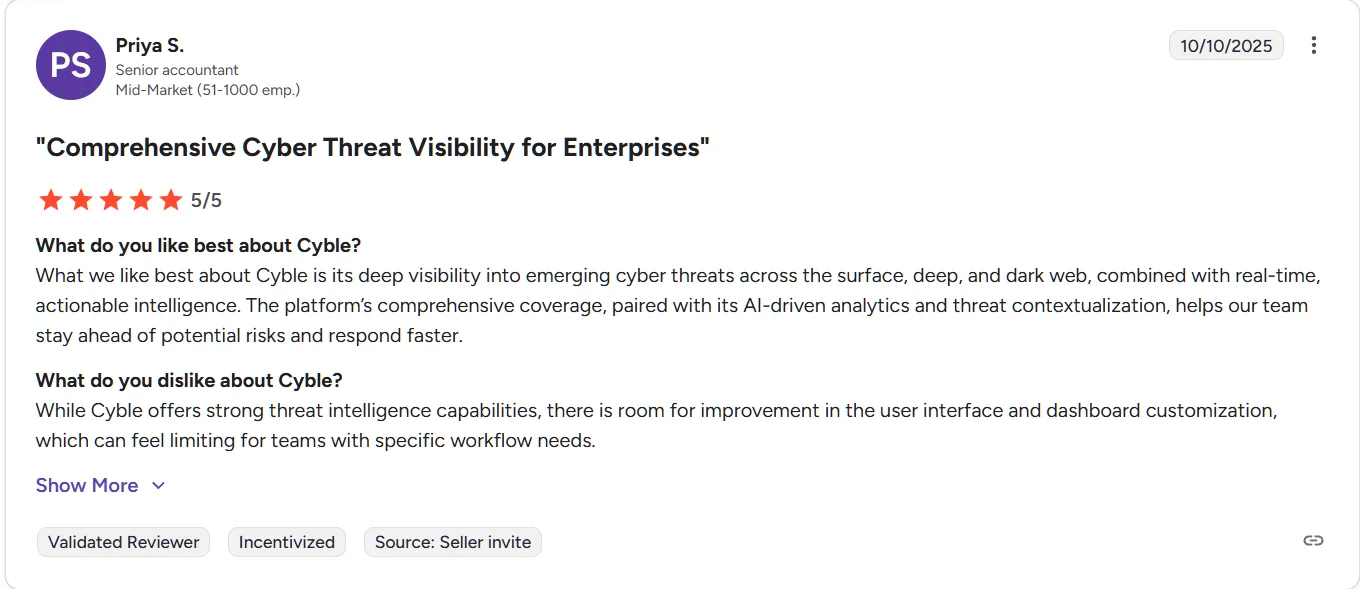
Task: Click the Incentivized badge
Action: tap(287, 542)
